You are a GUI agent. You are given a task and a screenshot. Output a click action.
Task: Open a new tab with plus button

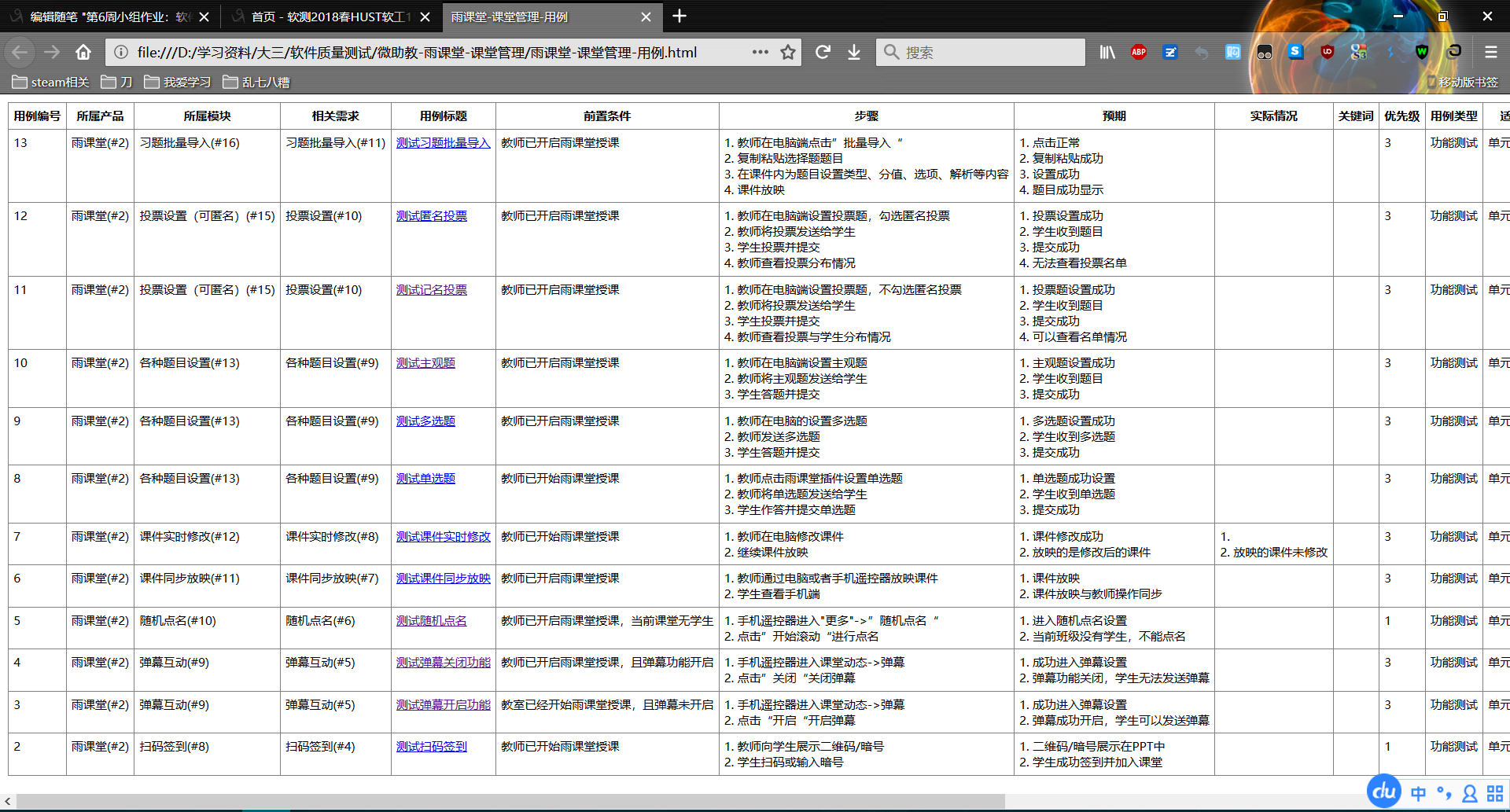[679, 16]
